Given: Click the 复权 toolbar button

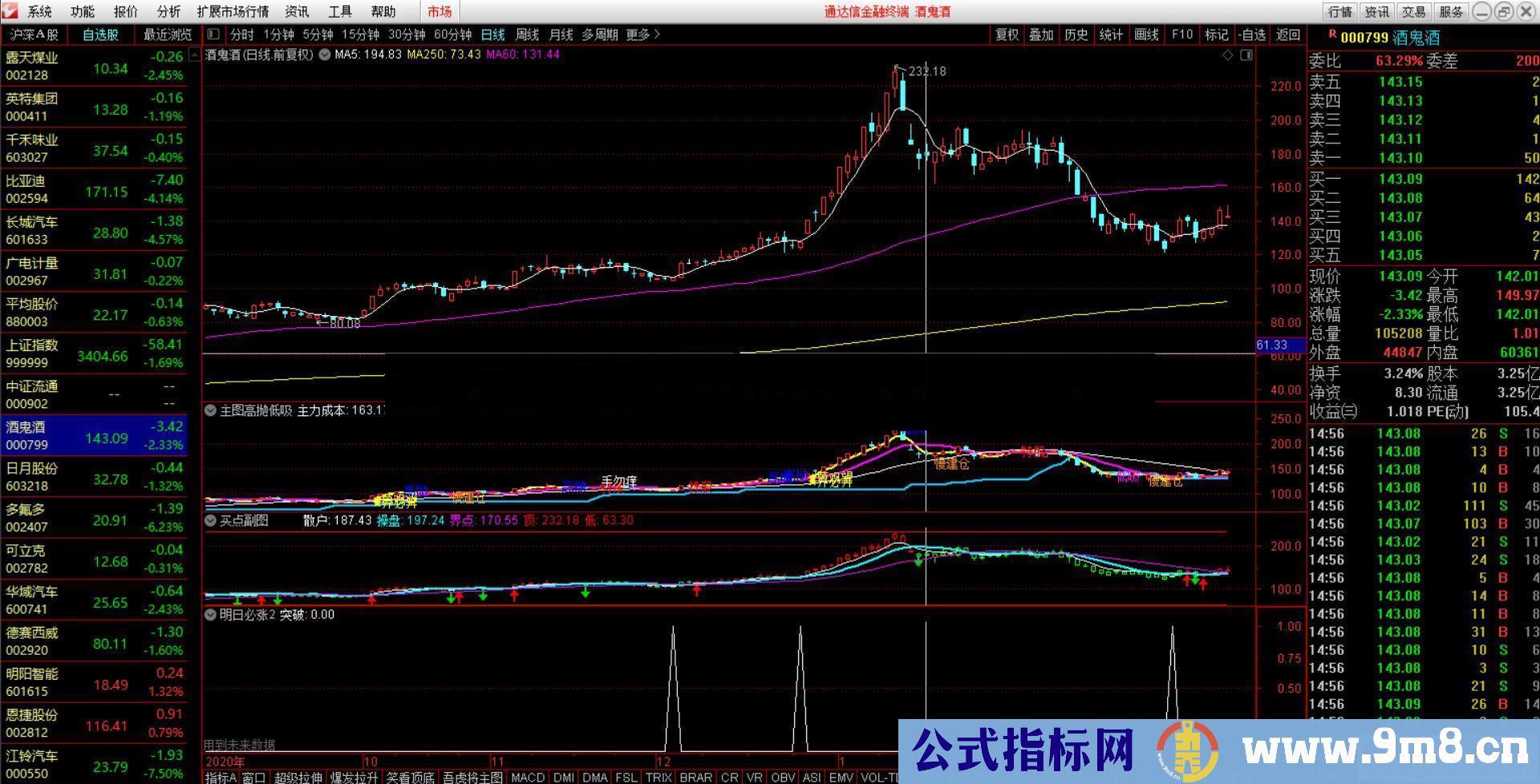Looking at the screenshot, I should click(x=1007, y=34).
